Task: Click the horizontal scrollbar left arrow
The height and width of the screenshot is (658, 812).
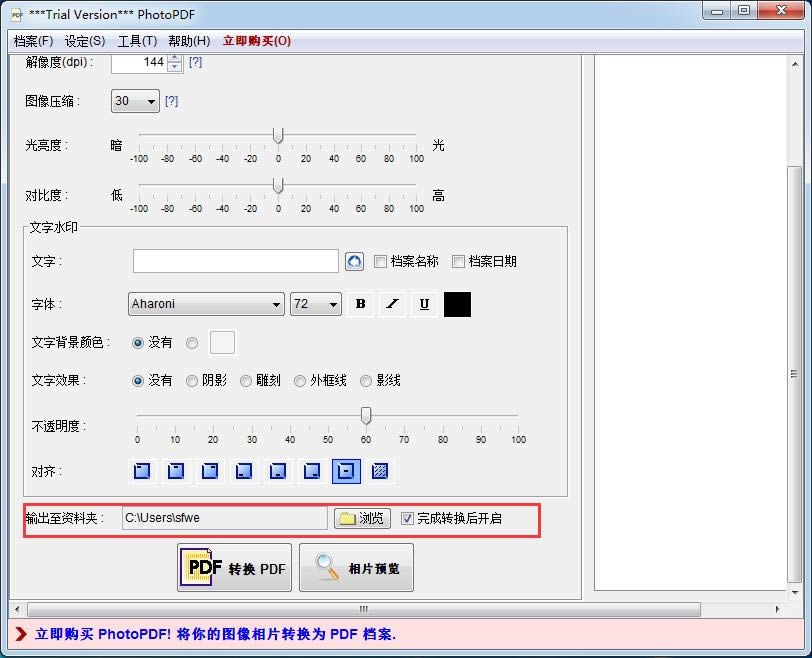Action: tap(18, 609)
